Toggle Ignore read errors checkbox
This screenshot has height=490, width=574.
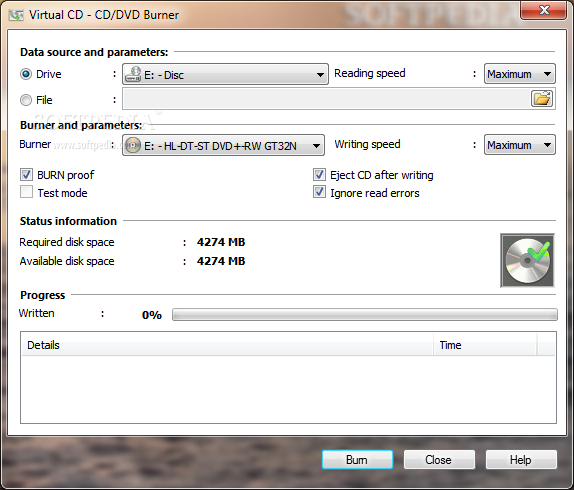(319, 192)
